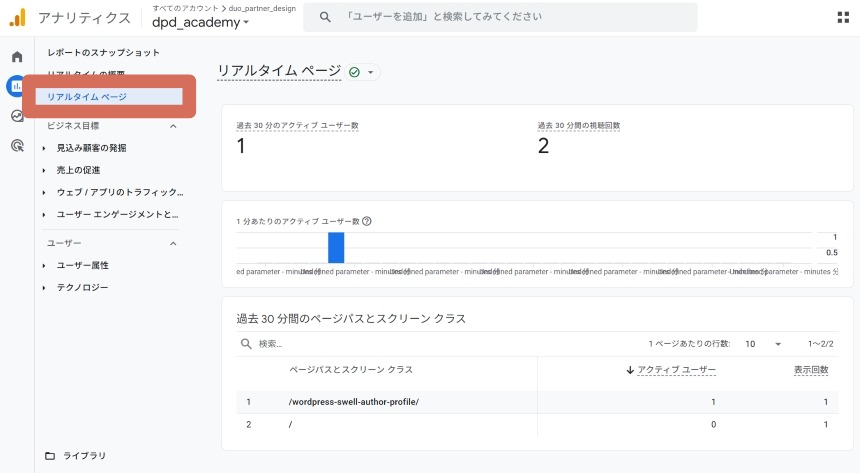The height and width of the screenshot is (473, 860).
Task: Open the Explore icon in left rail
Action: click(17, 116)
